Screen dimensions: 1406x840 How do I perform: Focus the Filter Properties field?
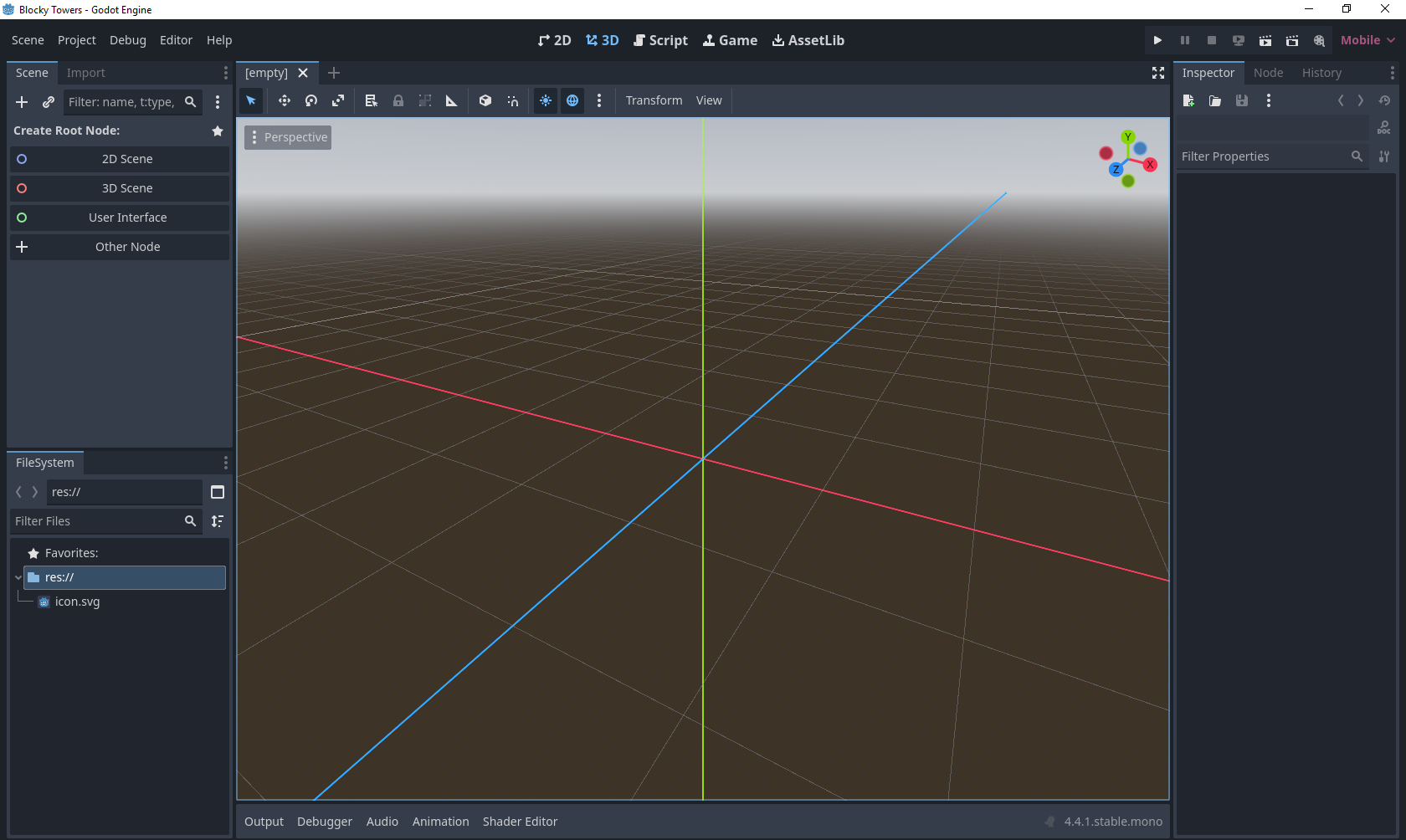tap(1272, 156)
